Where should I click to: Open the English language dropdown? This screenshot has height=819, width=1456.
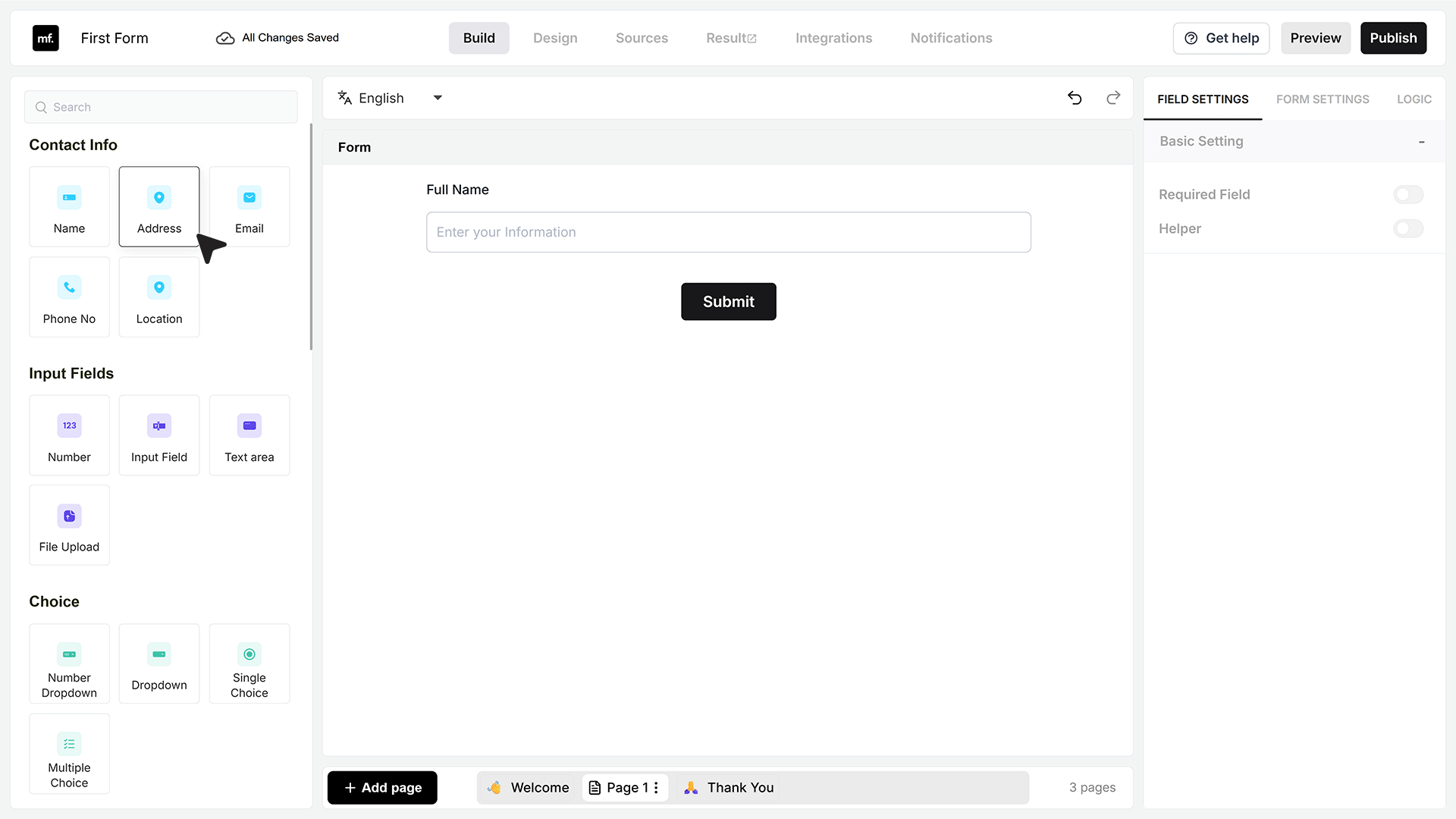coord(391,98)
